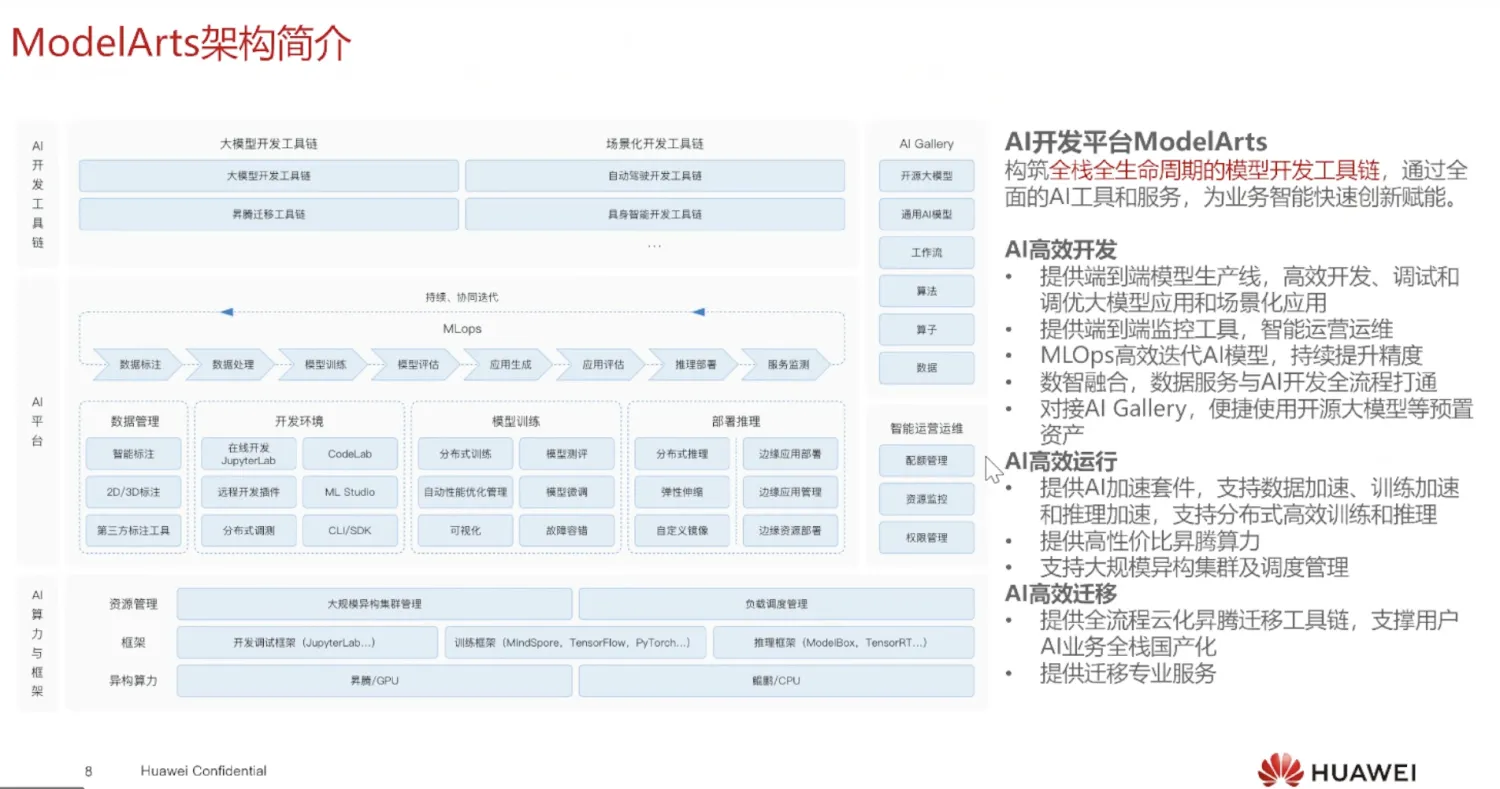
Task: Click the 场景化开发工具链 heading
Action: click(x=655, y=144)
